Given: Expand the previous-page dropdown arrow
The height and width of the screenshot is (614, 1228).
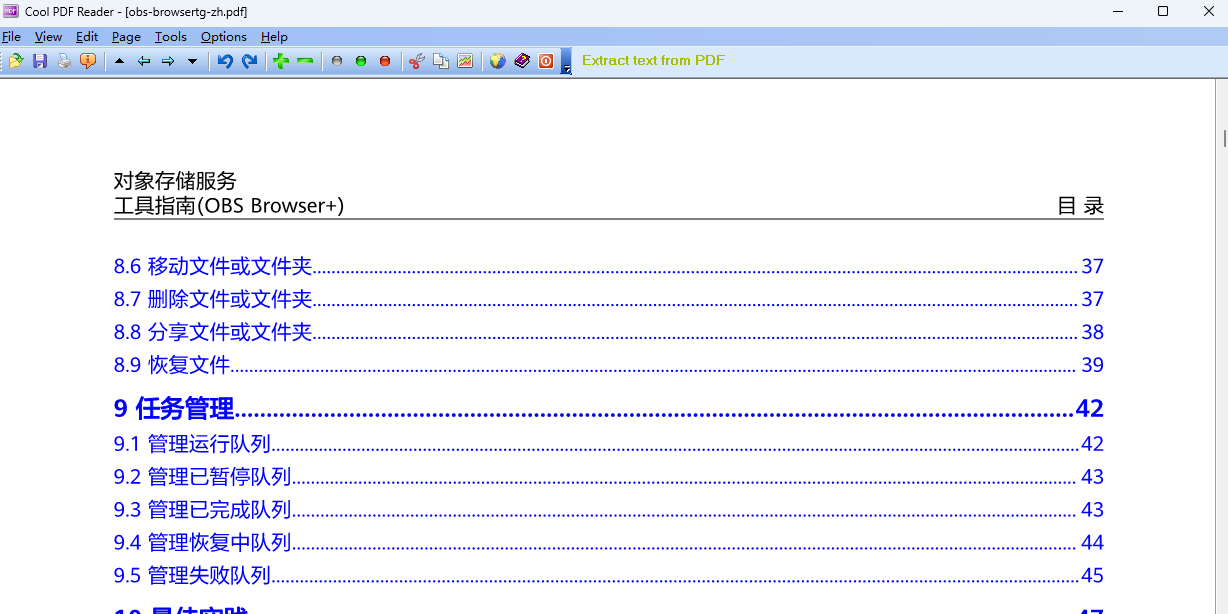Looking at the screenshot, I should tap(118, 60).
